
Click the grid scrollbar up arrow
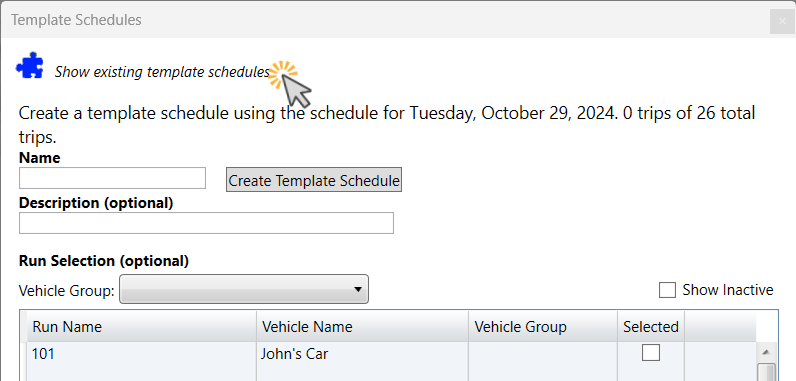click(766, 352)
